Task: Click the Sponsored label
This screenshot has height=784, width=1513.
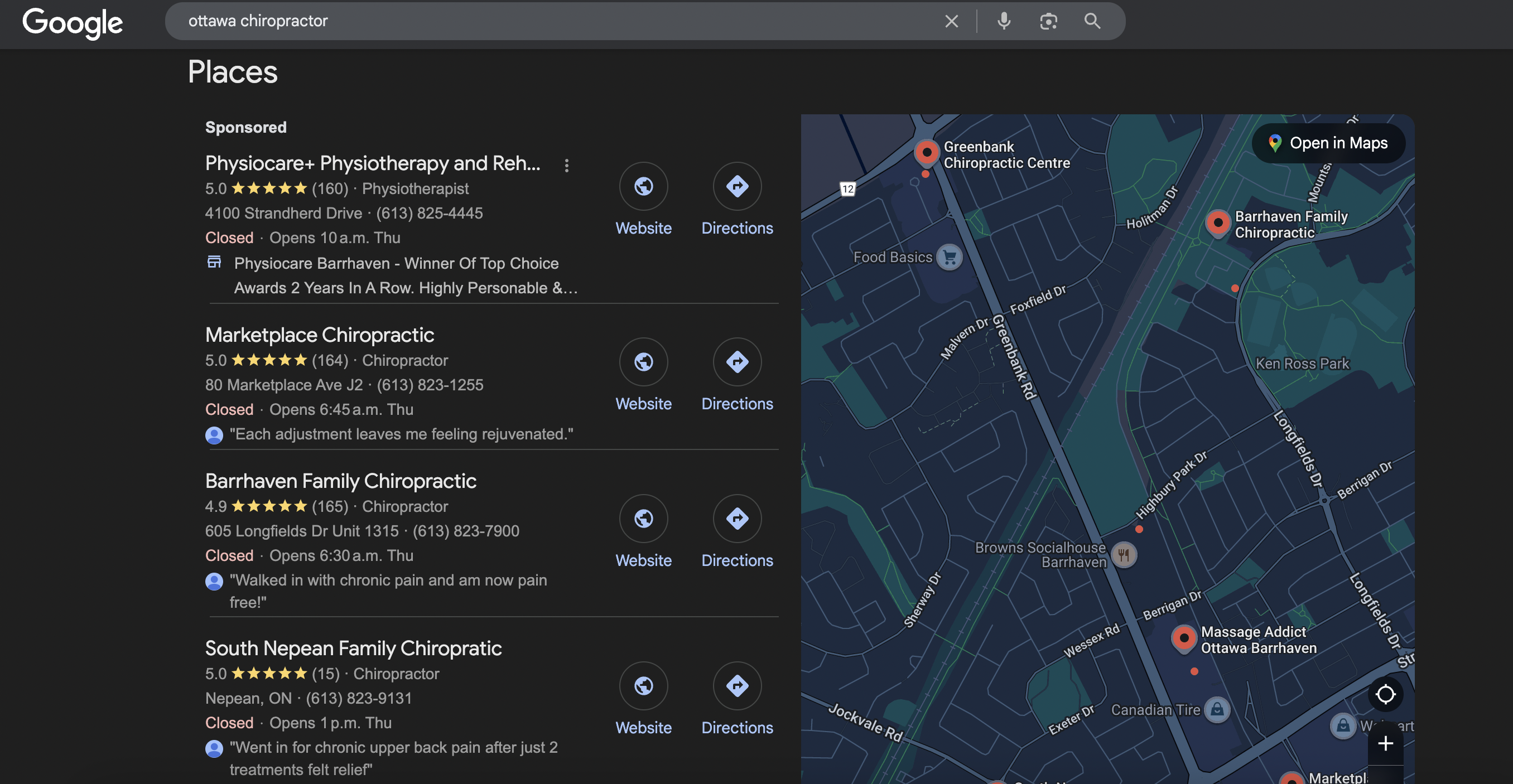Action: coord(245,128)
